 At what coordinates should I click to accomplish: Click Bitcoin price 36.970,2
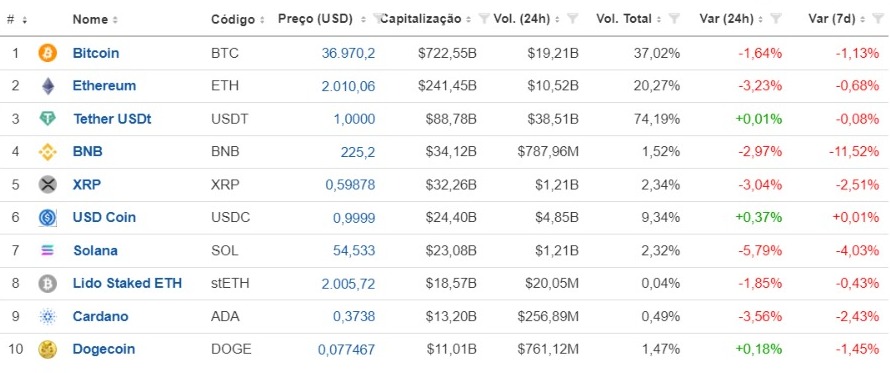349,53
